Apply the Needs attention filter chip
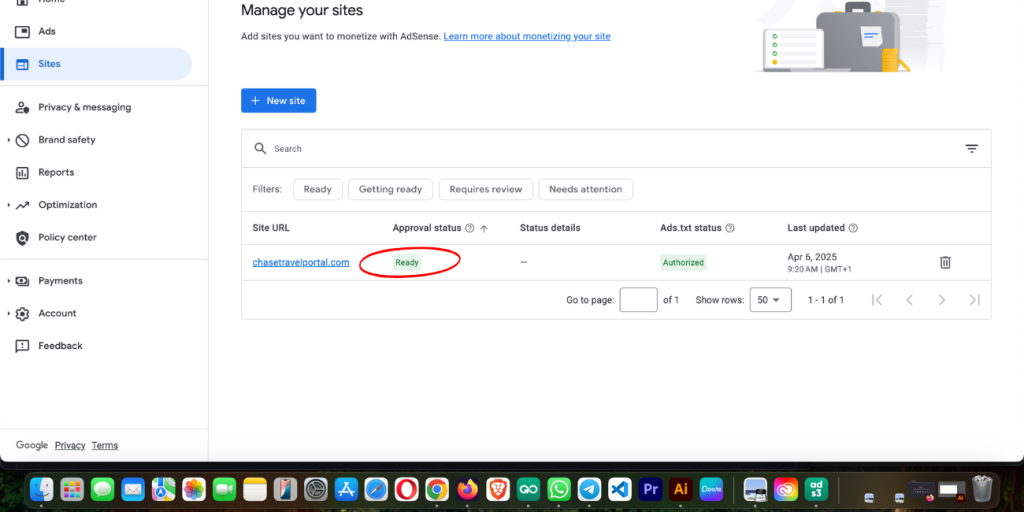Viewport: 1024px width, 512px height. (586, 189)
